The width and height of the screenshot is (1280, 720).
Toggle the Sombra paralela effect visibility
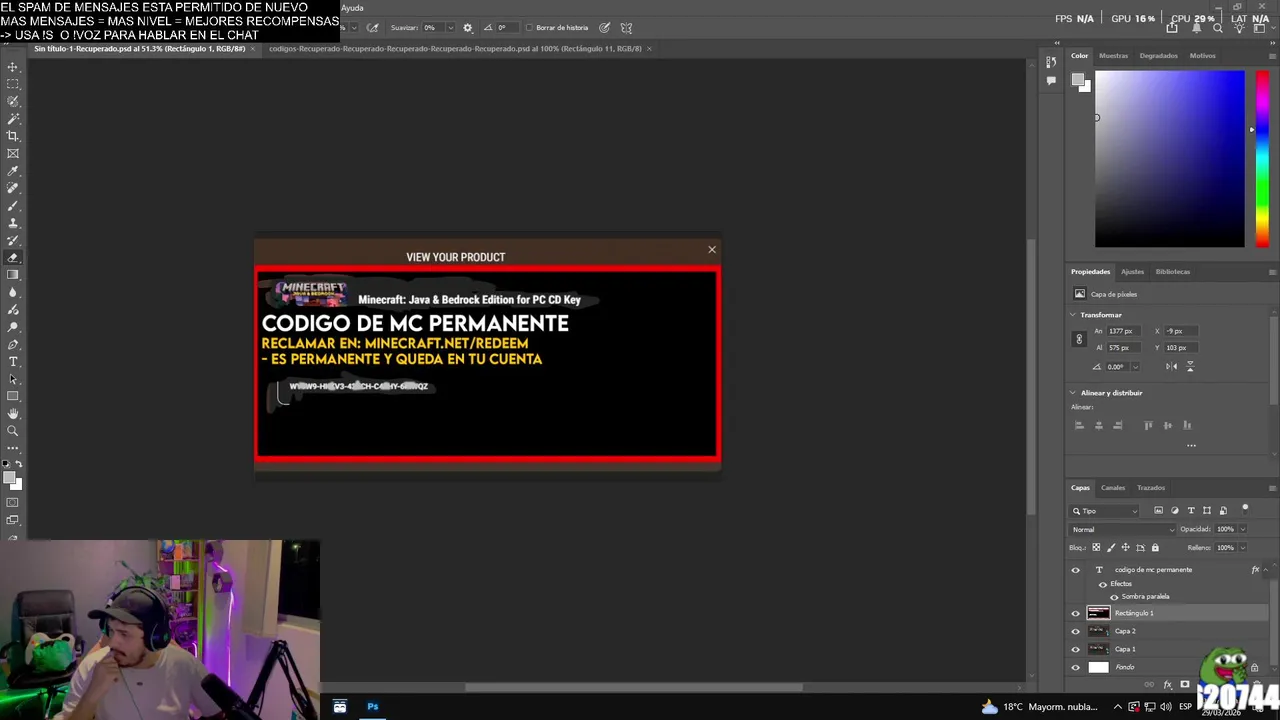click(1115, 597)
